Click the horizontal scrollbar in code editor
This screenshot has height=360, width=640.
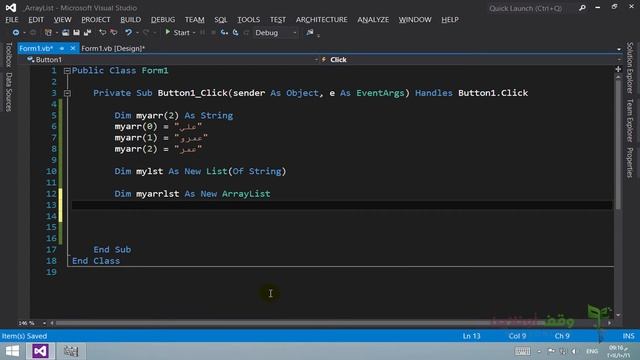click(x=300, y=323)
